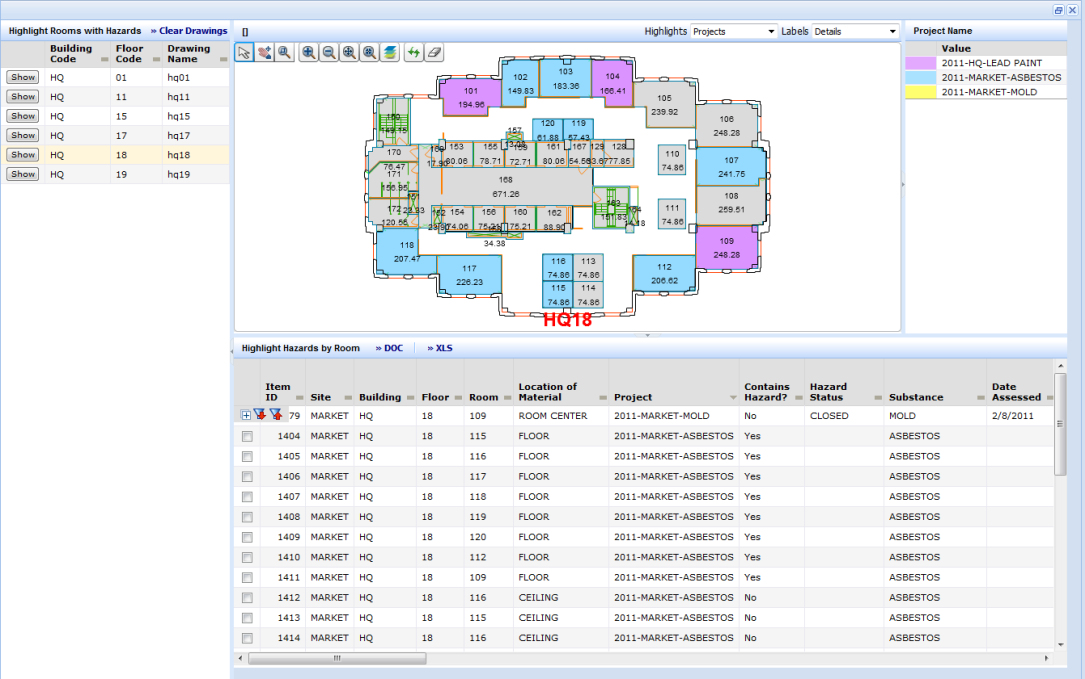
Task: Click the vertical scrollbar down arrow in hazards grid
Action: [1060, 644]
